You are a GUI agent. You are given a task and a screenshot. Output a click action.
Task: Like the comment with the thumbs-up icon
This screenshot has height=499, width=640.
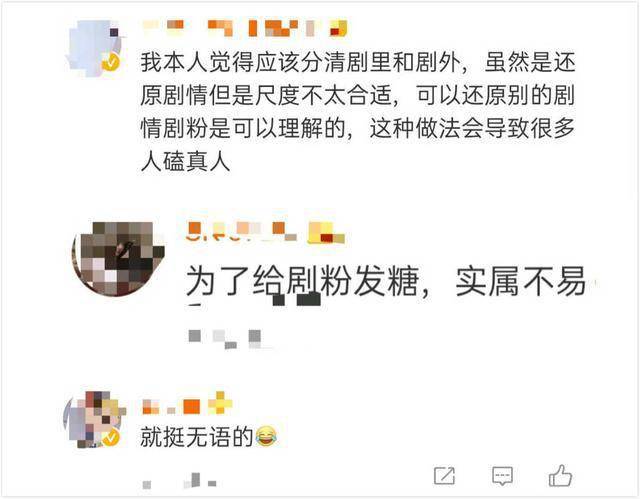click(x=560, y=475)
